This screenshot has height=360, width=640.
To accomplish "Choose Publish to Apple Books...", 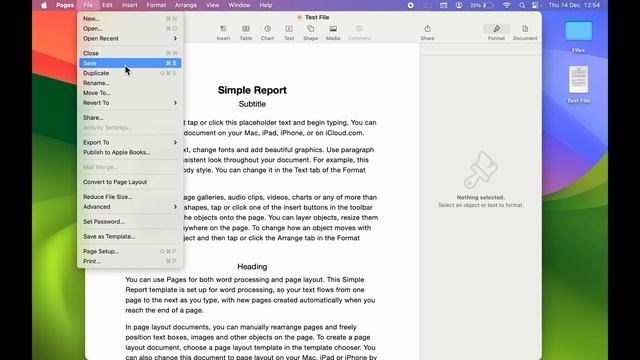I will (x=130, y=152).
